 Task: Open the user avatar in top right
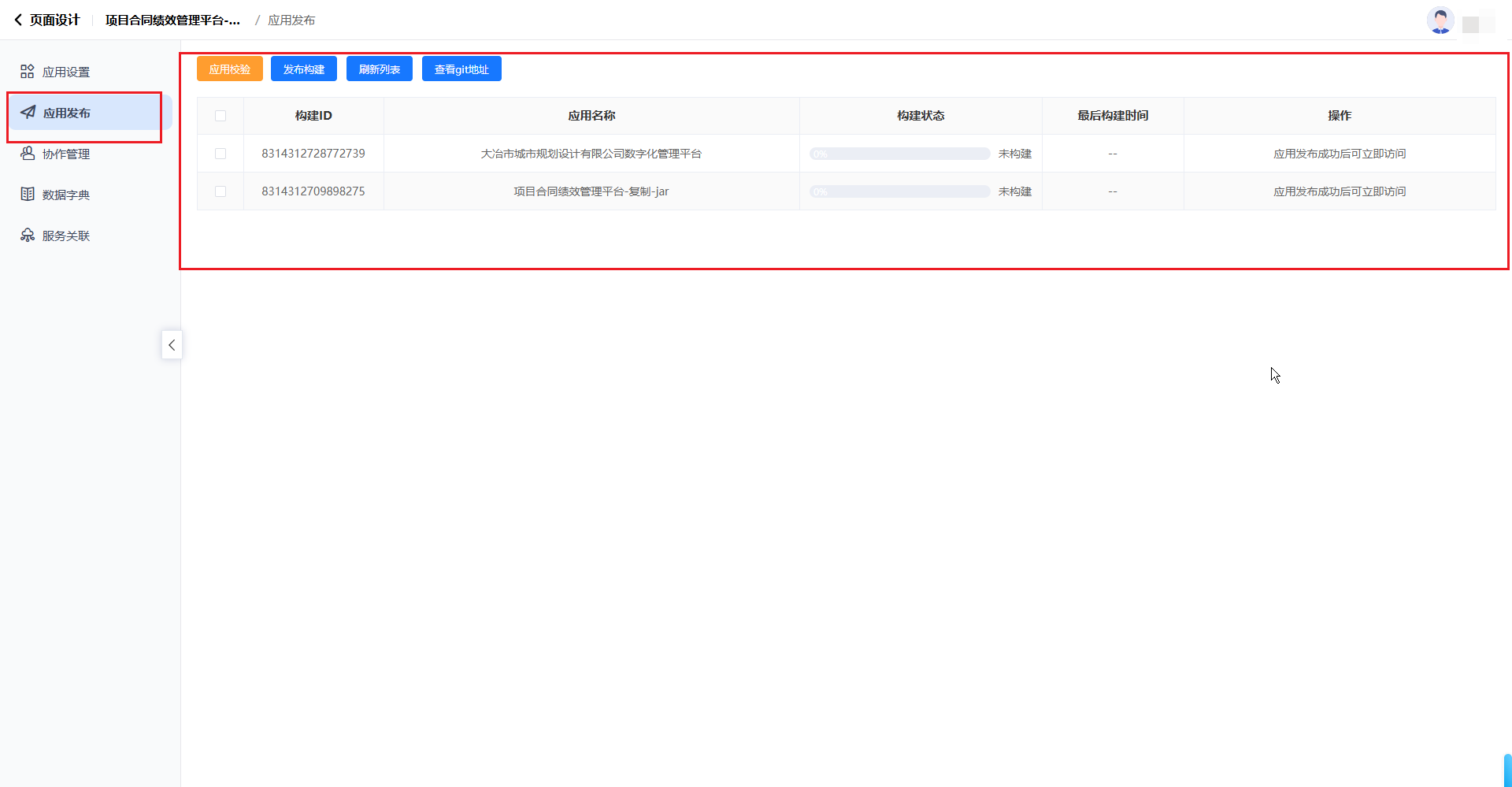click(x=1440, y=21)
